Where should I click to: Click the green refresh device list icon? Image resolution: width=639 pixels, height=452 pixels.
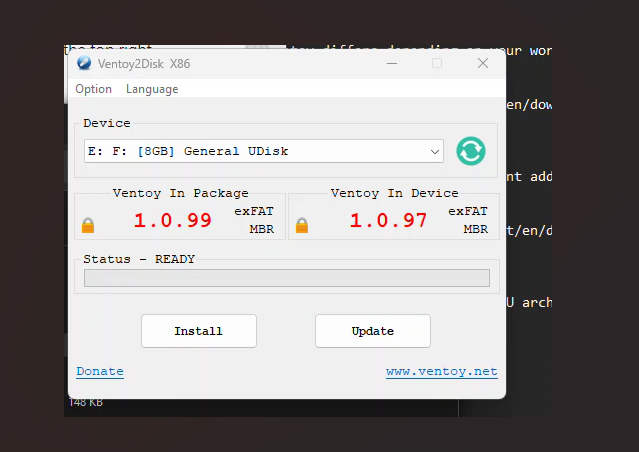tap(471, 151)
